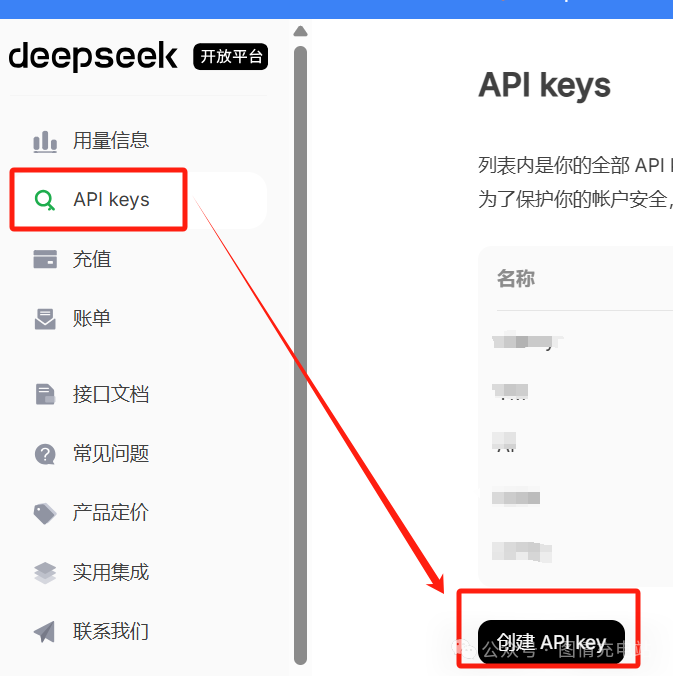Click the text 为了保护你的帐户安全
This screenshot has height=676, width=673.
point(573,200)
